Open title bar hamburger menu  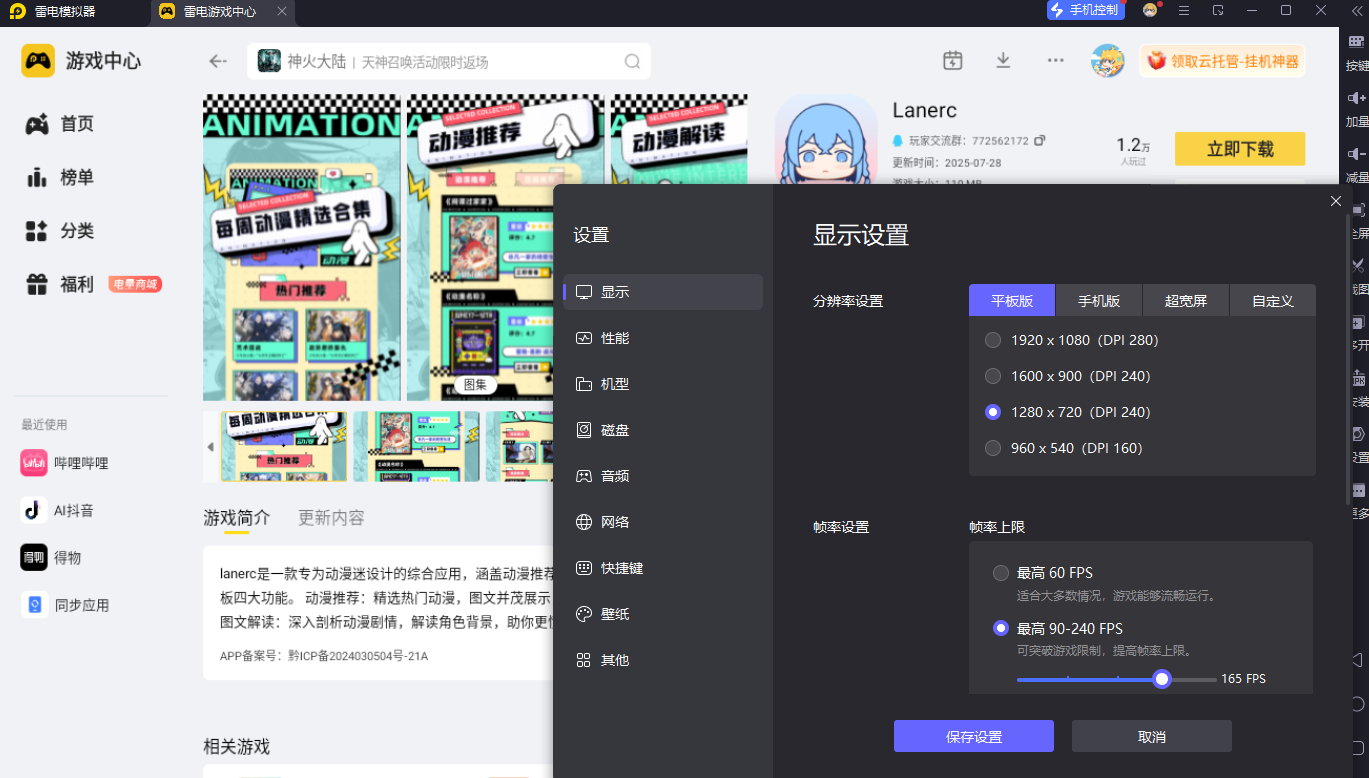click(x=1184, y=10)
